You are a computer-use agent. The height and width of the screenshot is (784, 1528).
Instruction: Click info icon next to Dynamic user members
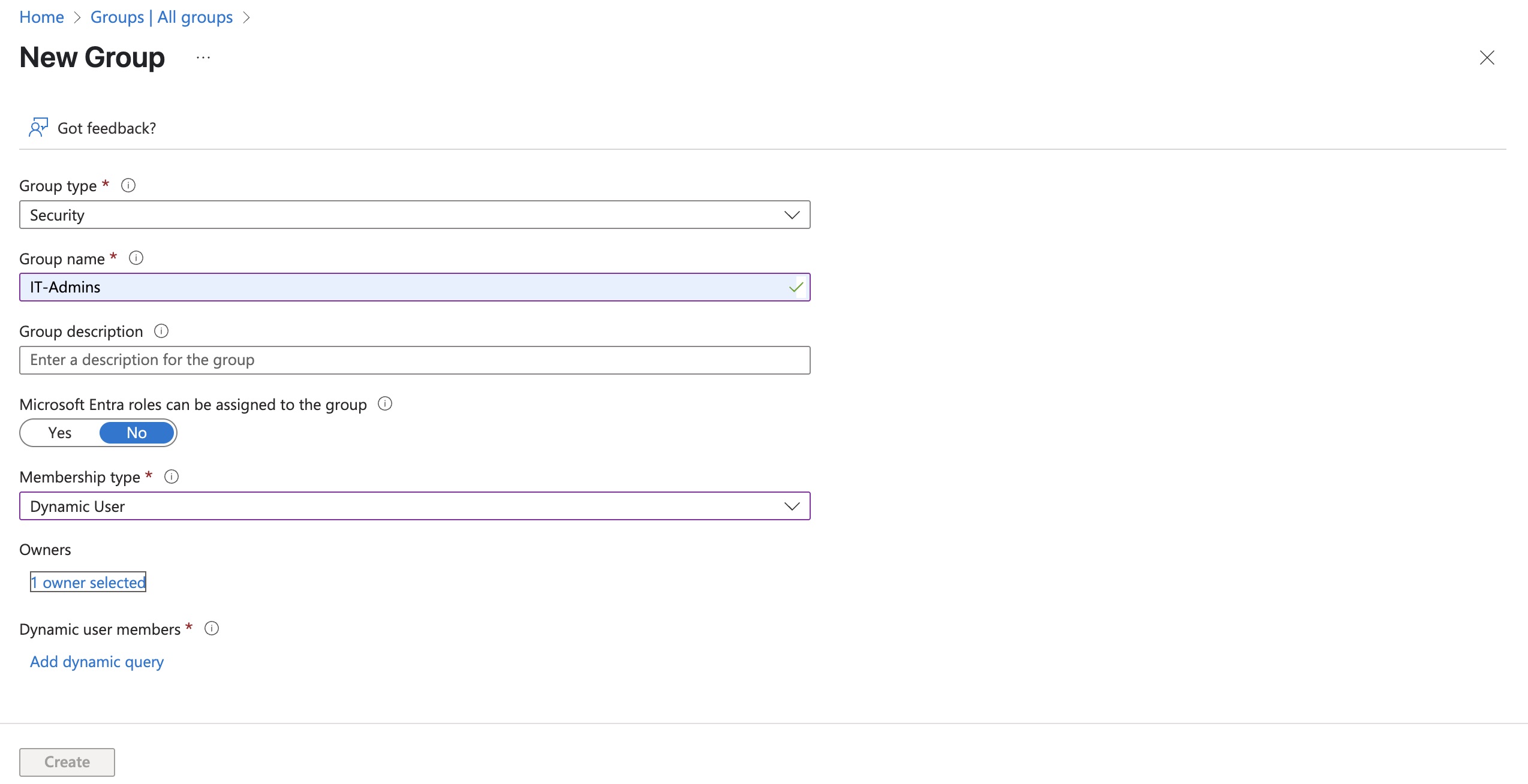pos(212,629)
